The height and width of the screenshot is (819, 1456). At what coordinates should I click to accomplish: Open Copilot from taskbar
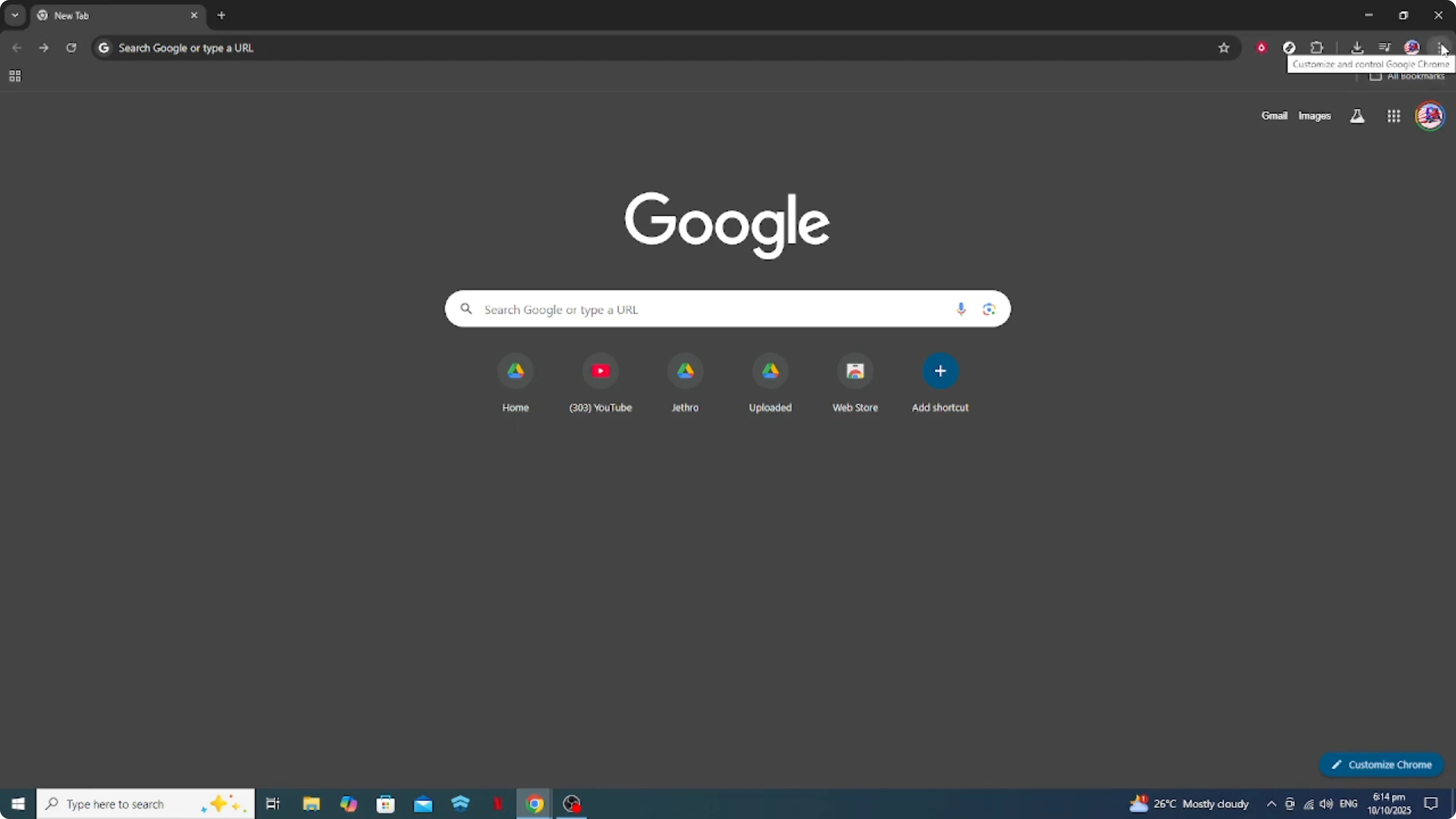(349, 804)
